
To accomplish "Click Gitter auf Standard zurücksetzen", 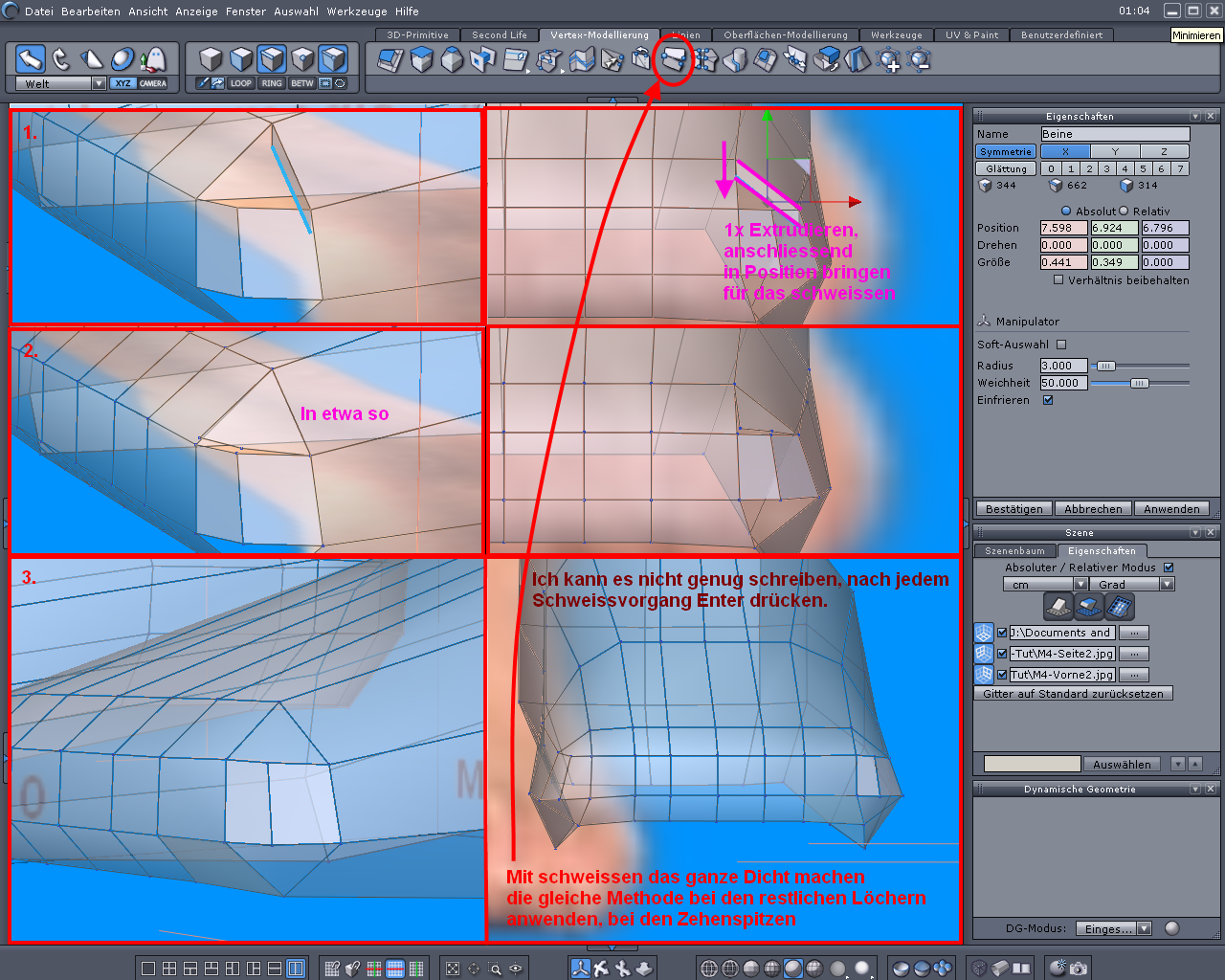I will point(1073,694).
